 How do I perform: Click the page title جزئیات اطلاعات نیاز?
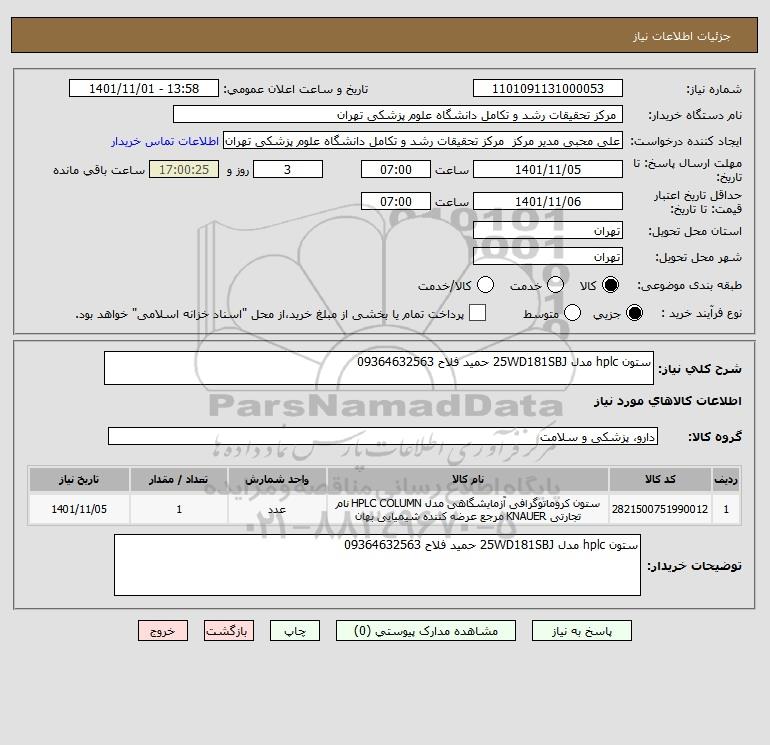click(x=682, y=36)
